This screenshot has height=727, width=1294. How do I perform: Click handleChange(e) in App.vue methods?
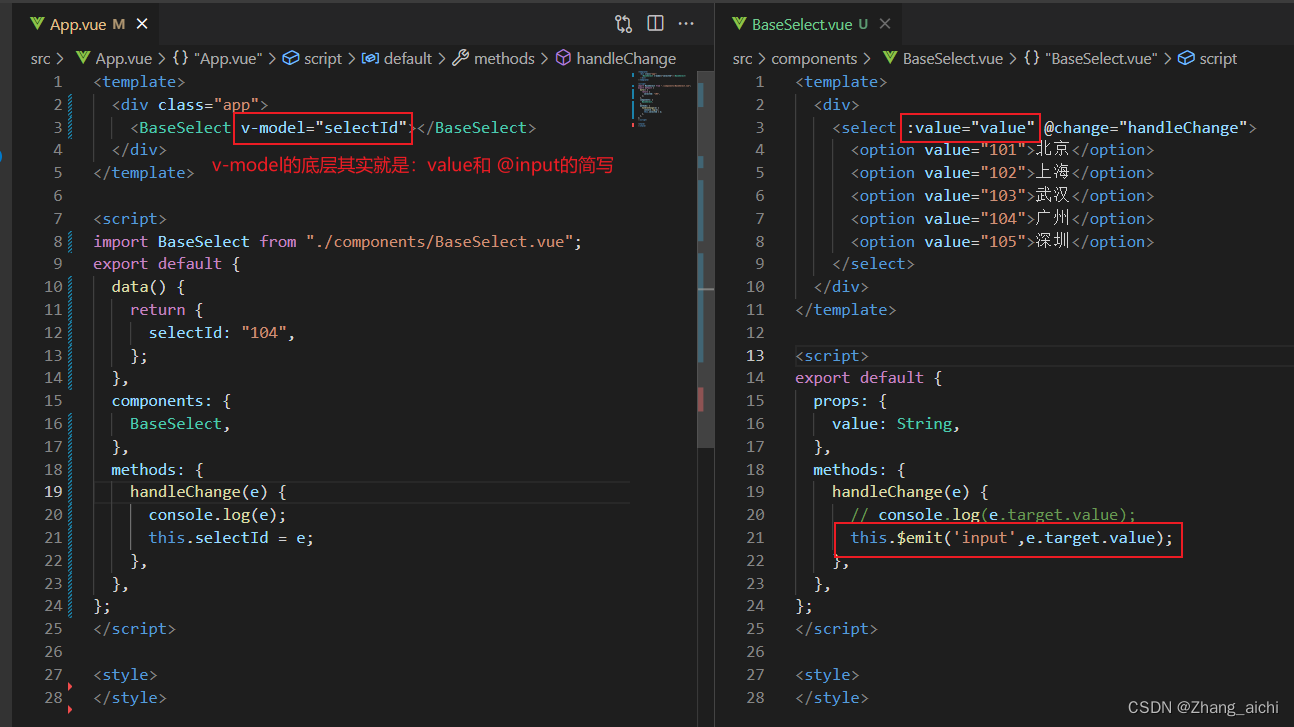(x=208, y=492)
